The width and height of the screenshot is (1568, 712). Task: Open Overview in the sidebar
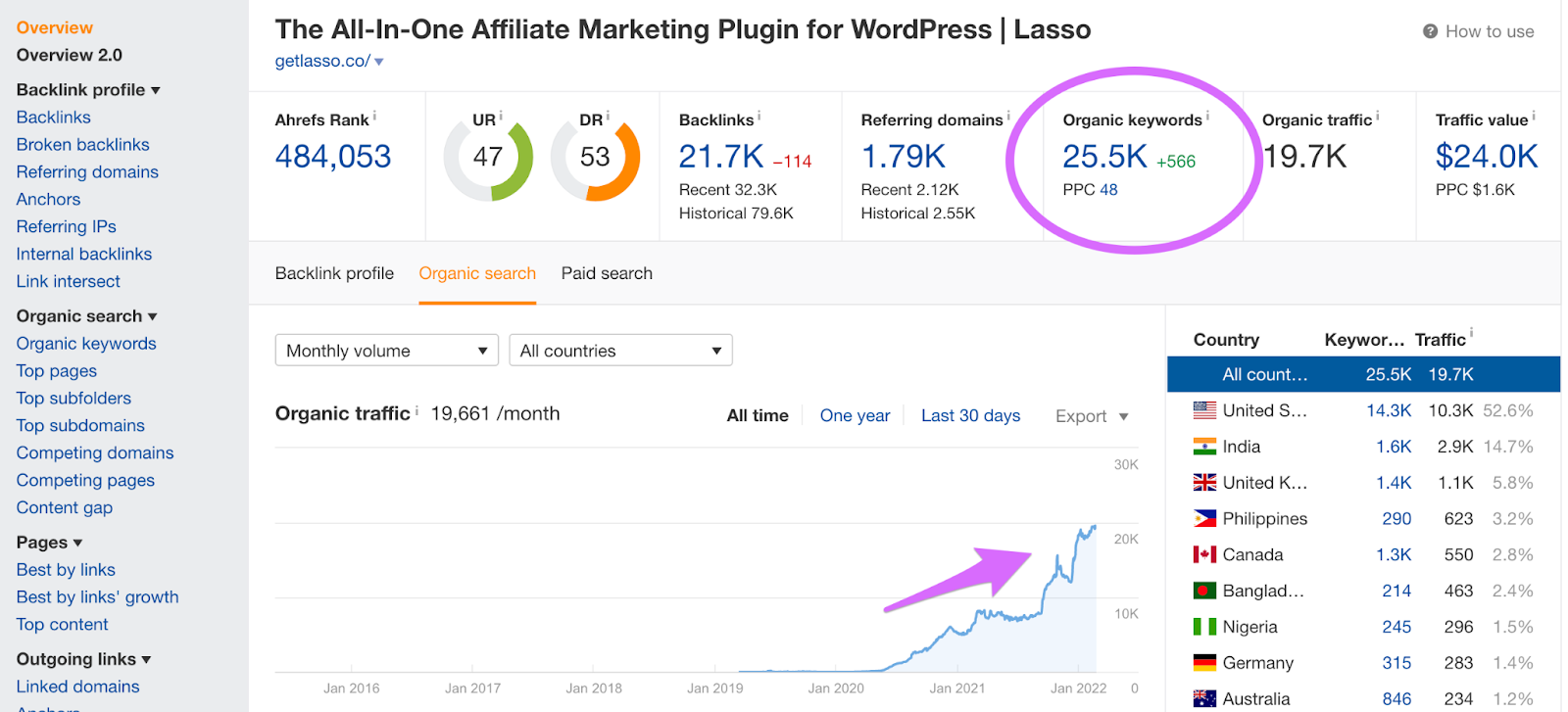coord(55,27)
